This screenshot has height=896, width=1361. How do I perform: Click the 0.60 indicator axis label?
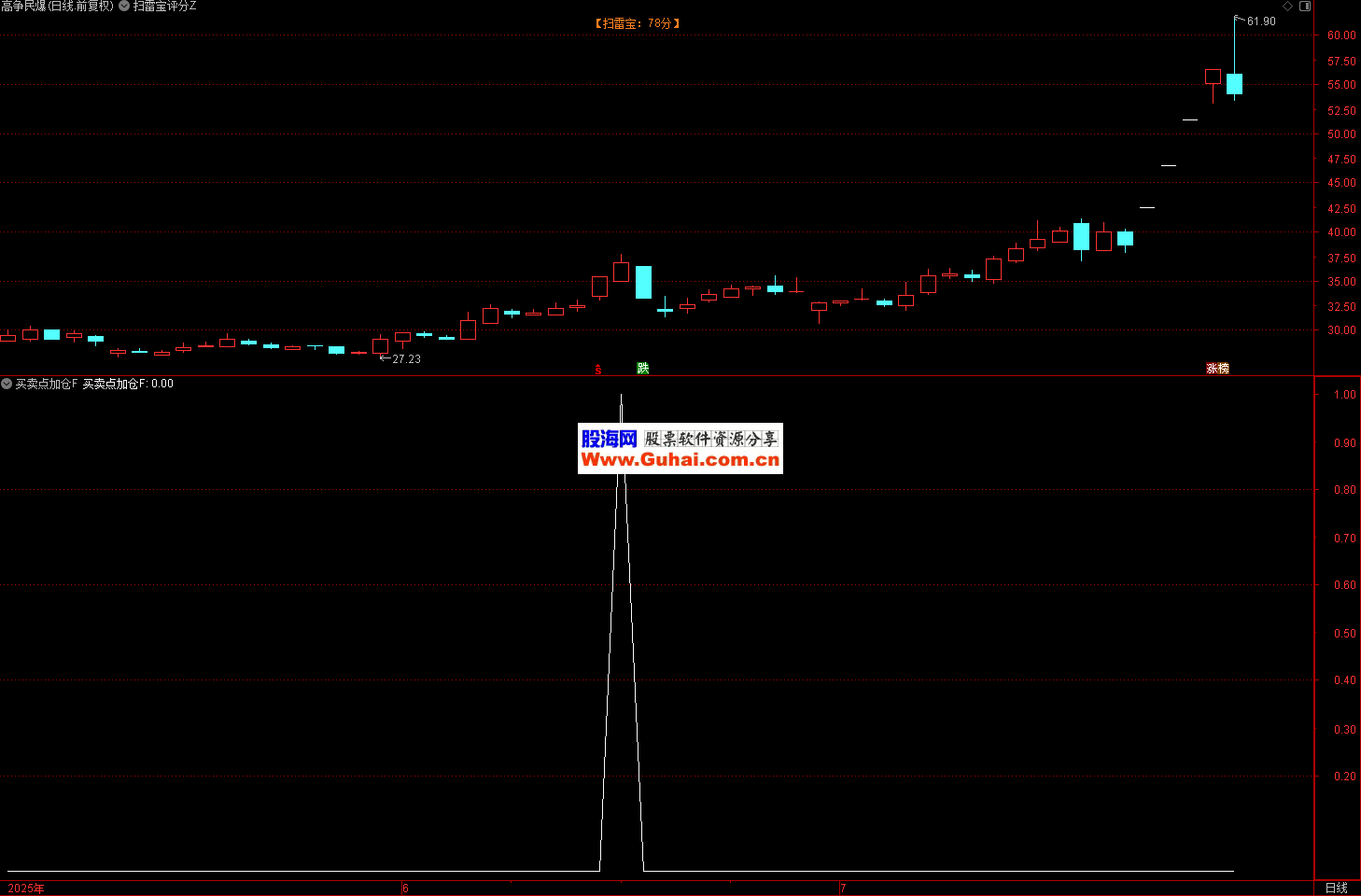(x=1344, y=585)
